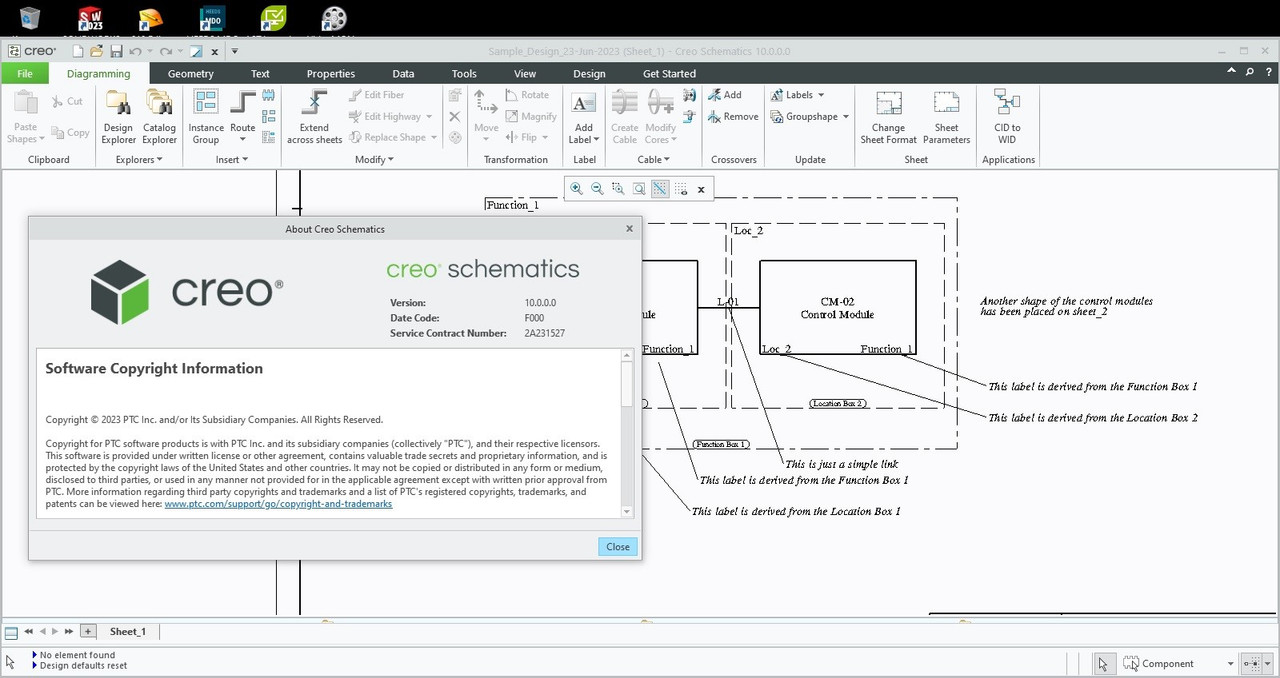This screenshot has height=678, width=1280.
Task: Click Open folder icon in quick access bar
Action: [96, 51]
